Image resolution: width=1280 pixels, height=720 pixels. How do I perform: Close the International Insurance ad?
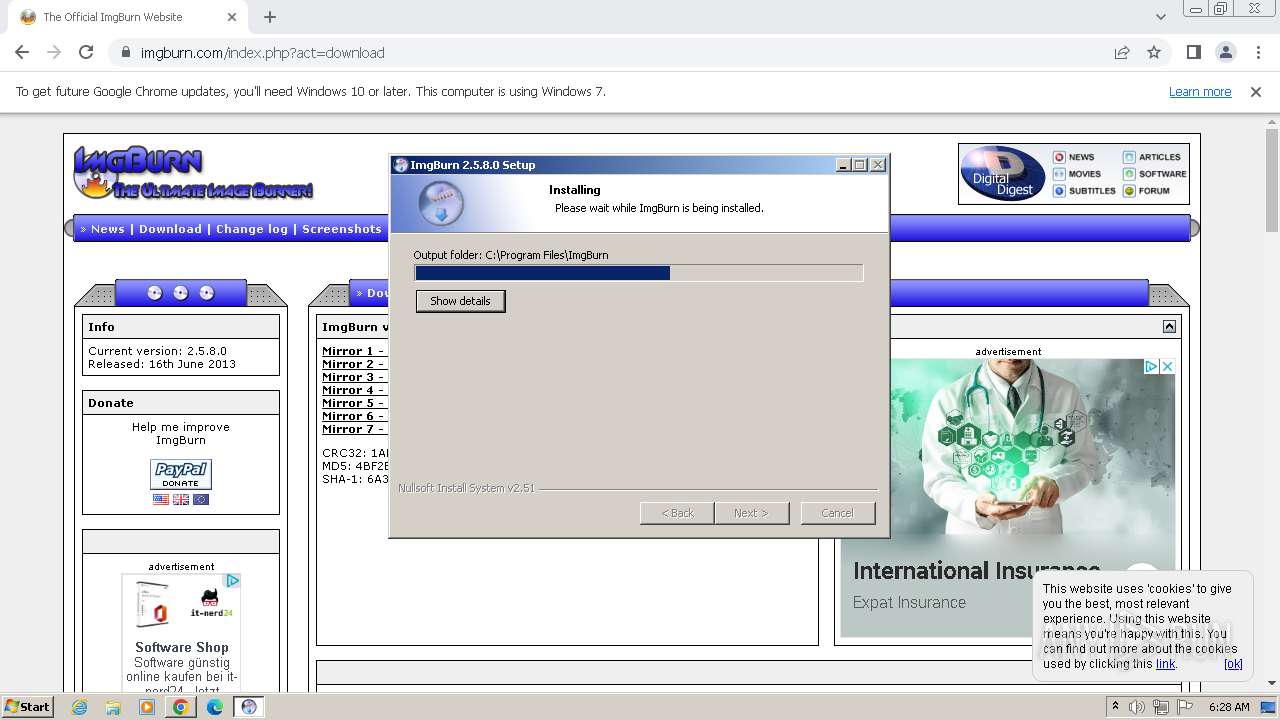(1166, 367)
